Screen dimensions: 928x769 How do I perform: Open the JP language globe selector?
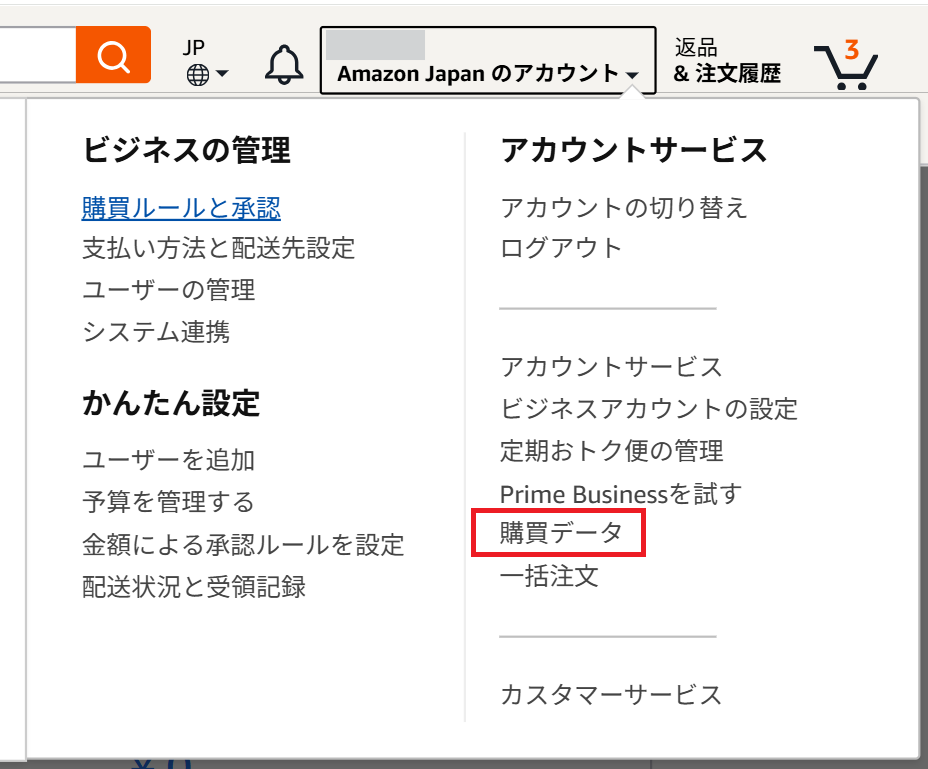[x=205, y=62]
